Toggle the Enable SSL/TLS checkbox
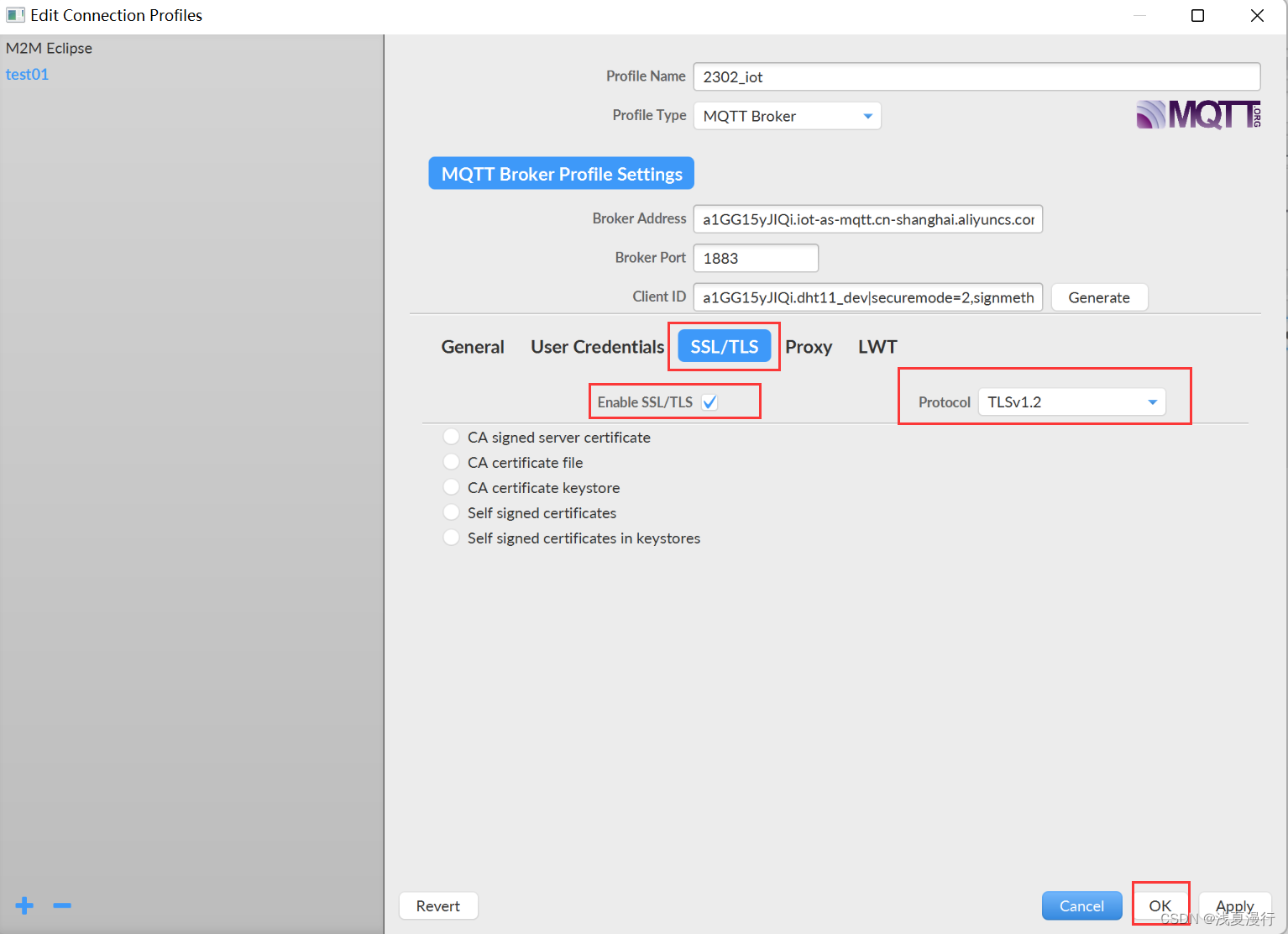This screenshot has width=1288, height=934. tap(709, 402)
